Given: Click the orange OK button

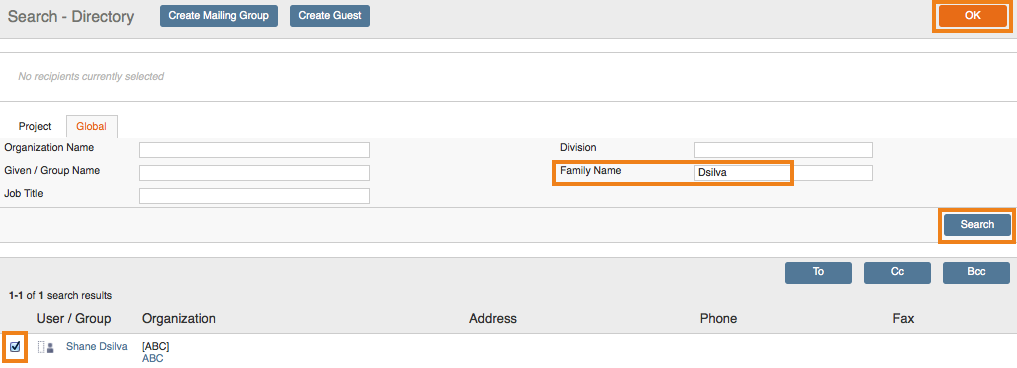Looking at the screenshot, I should pyautogui.click(x=972, y=16).
